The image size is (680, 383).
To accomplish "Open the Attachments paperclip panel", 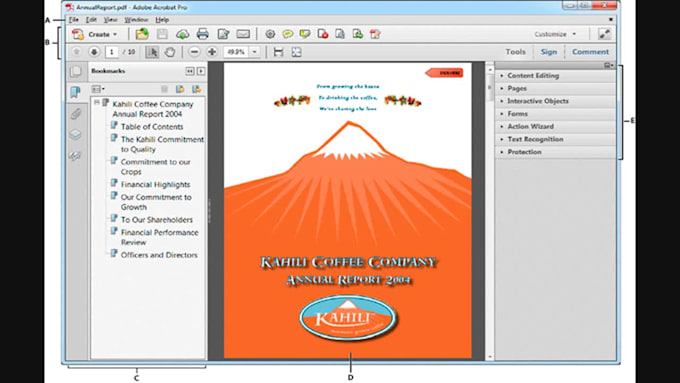I will (75, 114).
